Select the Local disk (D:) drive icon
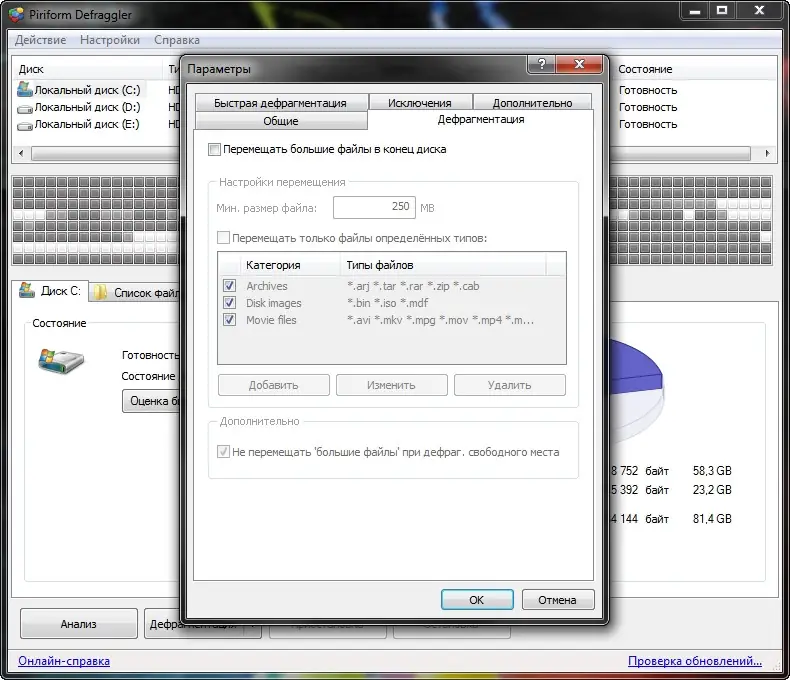 tap(25, 108)
